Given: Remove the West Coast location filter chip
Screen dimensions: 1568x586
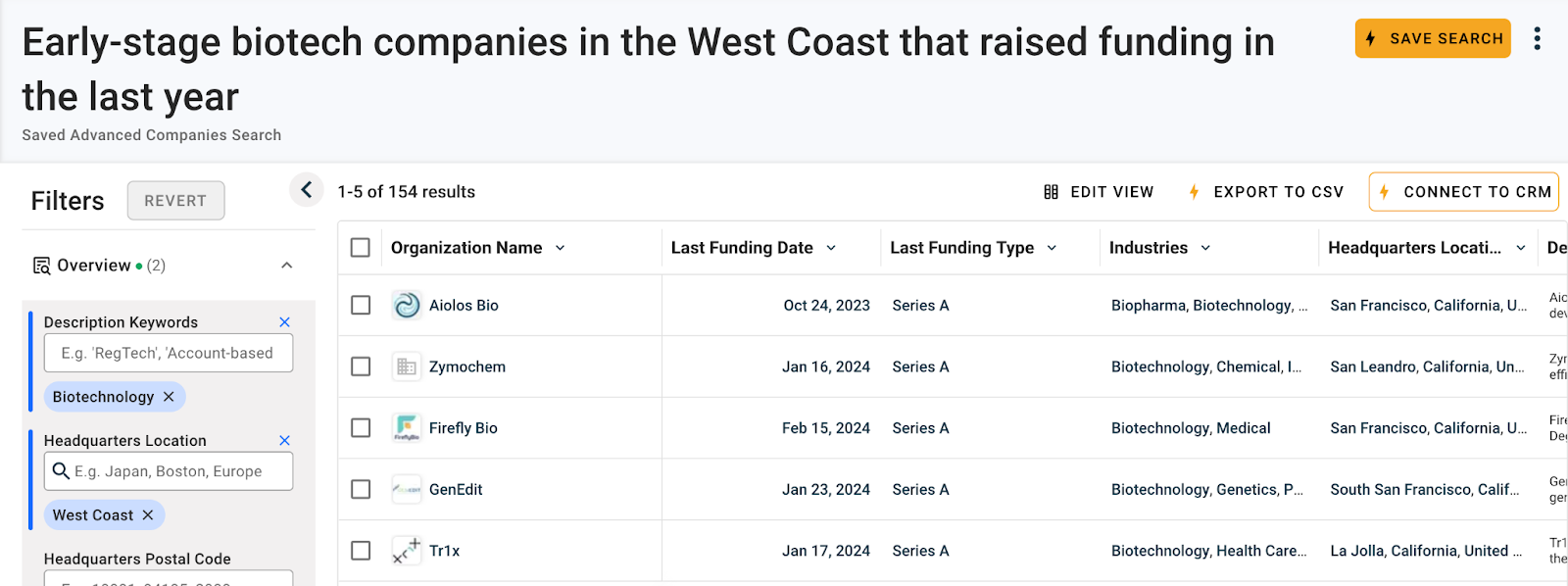Looking at the screenshot, I should point(148,514).
